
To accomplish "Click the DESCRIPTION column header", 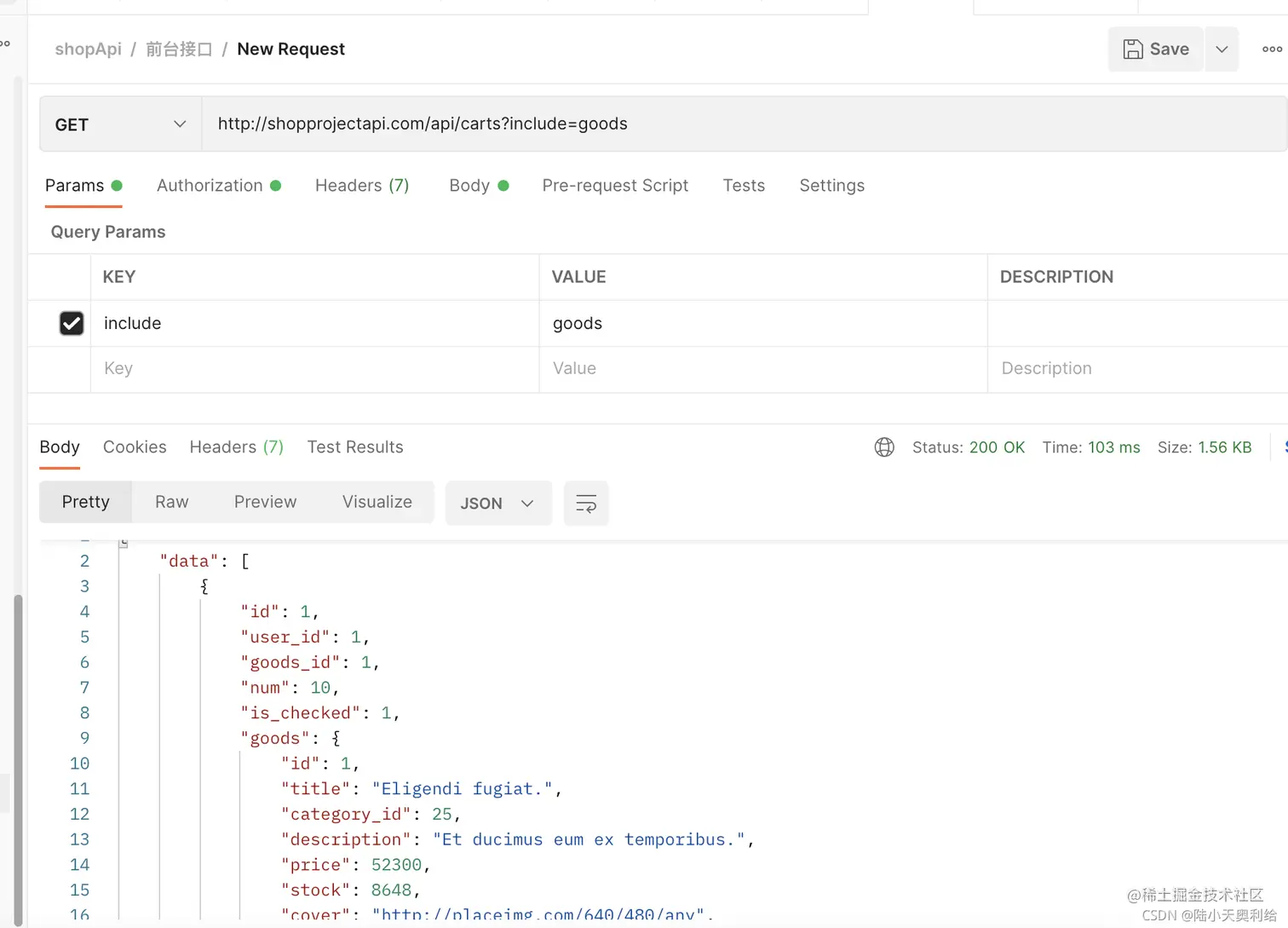I will pos(1056,277).
